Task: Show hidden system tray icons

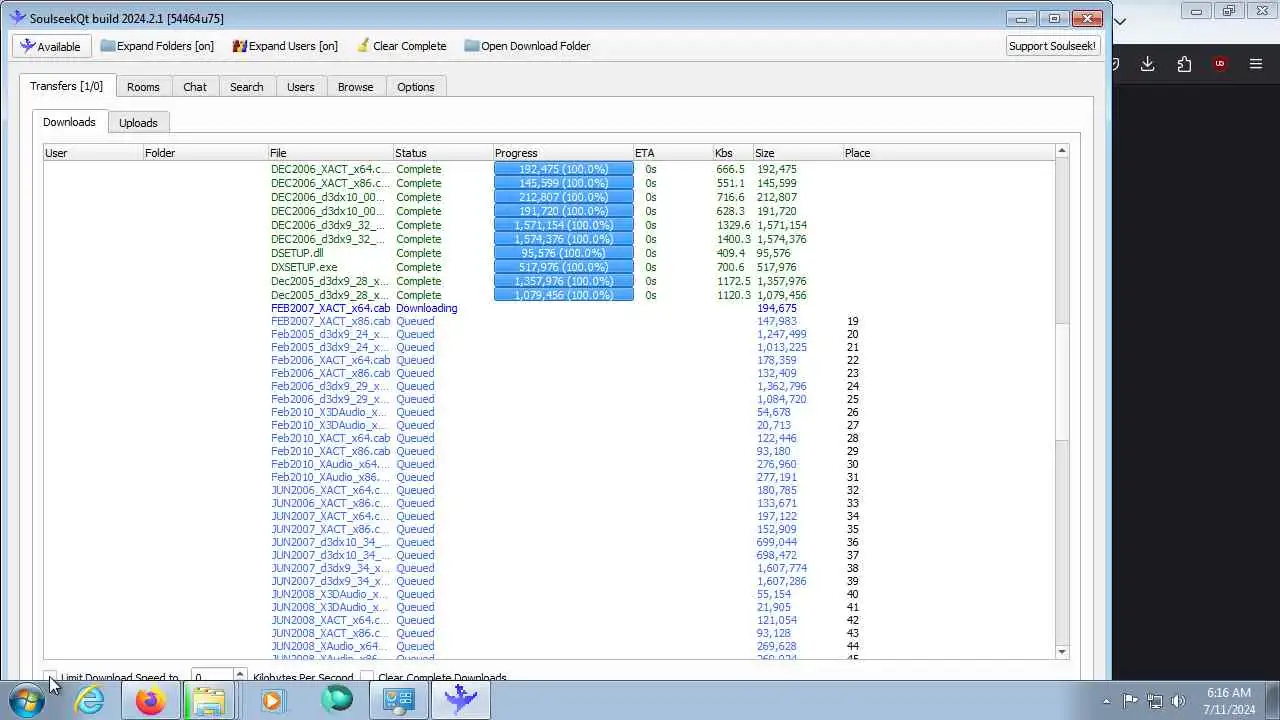Action: click(1105, 701)
